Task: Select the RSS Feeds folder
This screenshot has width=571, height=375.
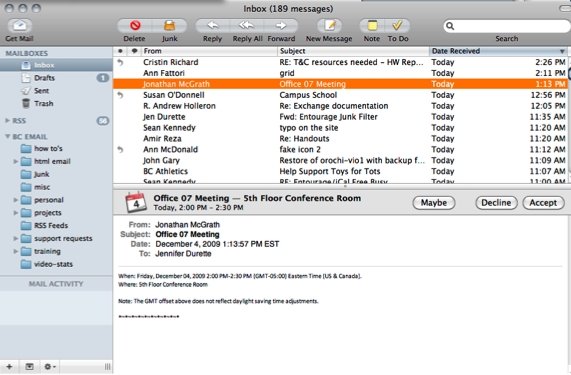Action: [x=56, y=225]
